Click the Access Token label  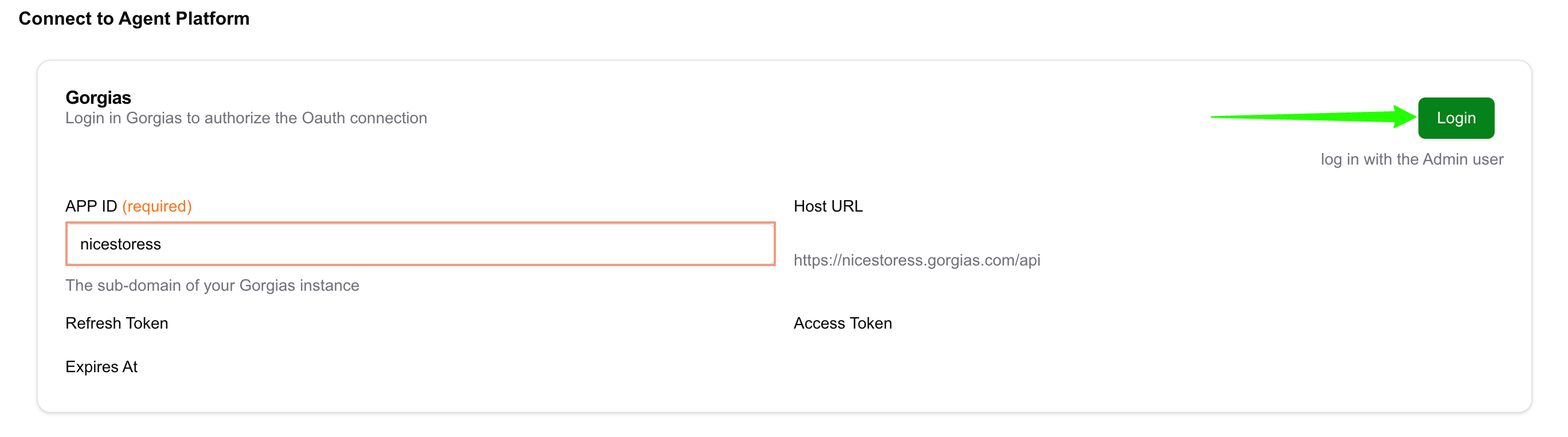pyautogui.click(x=842, y=323)
